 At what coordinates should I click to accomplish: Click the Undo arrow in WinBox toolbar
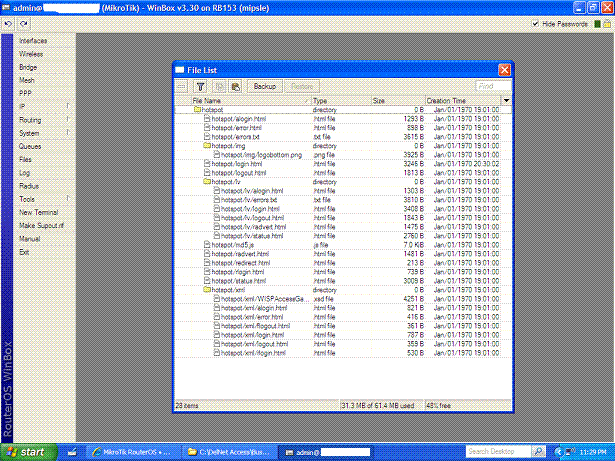[8, 24]
